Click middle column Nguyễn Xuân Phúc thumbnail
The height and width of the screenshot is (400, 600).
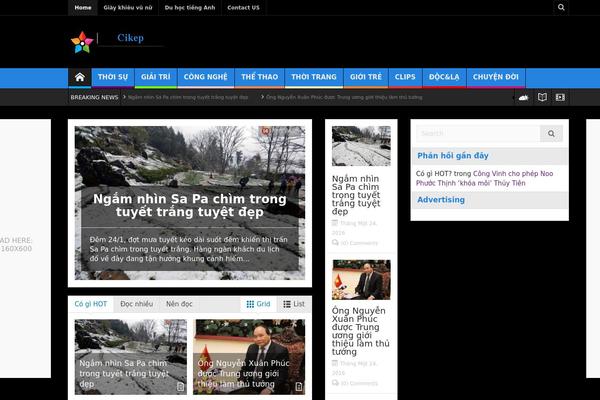click(361, 280)
